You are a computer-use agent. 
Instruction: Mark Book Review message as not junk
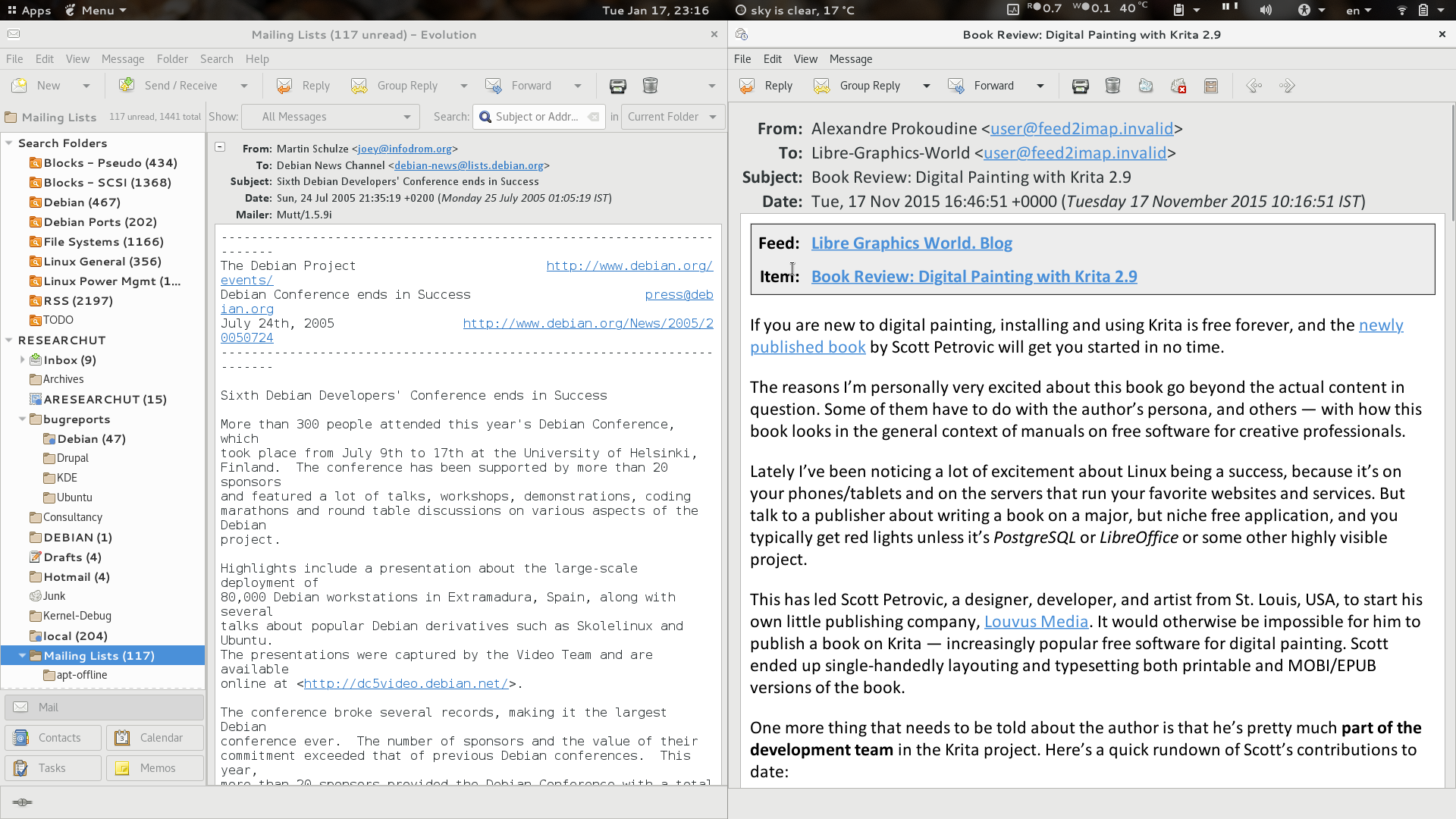[x=1178, y=86]
